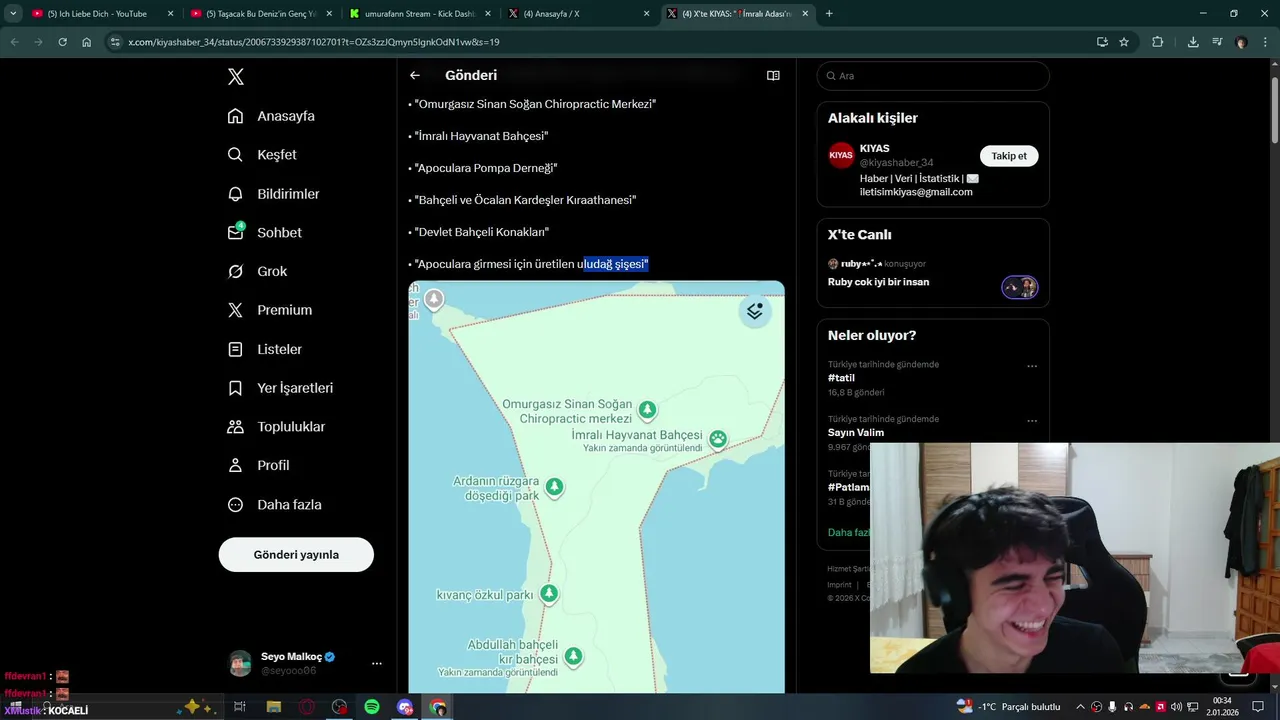Follow KIYAS with Takip et

pyautogui.click(x=1009, y=156)
